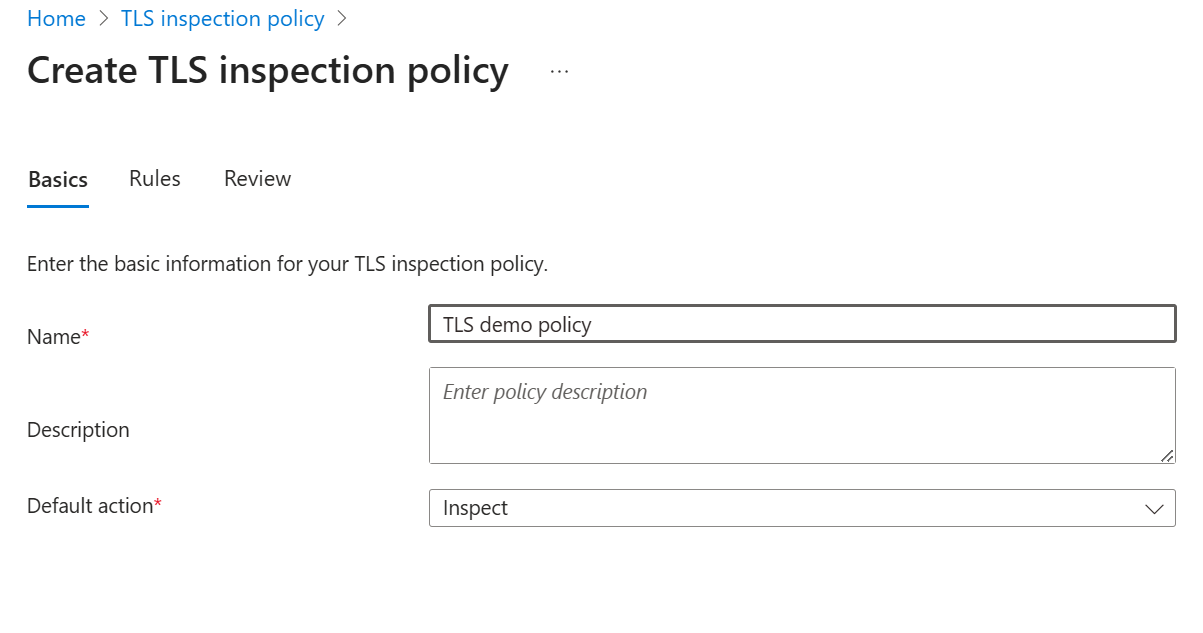1203x633 pixels.
Task: Click the Description field label
Action: 78,430
